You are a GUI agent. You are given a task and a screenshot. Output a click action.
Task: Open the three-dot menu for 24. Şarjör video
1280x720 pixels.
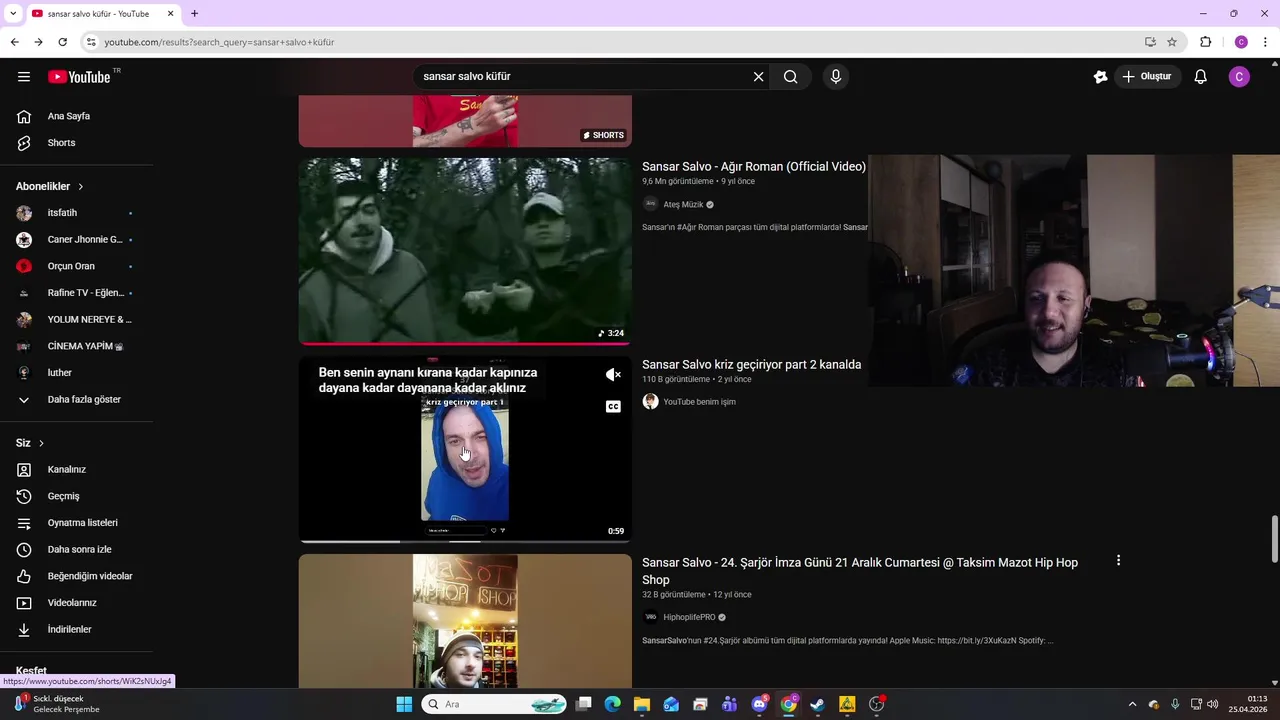click(x=1118, y=561)
